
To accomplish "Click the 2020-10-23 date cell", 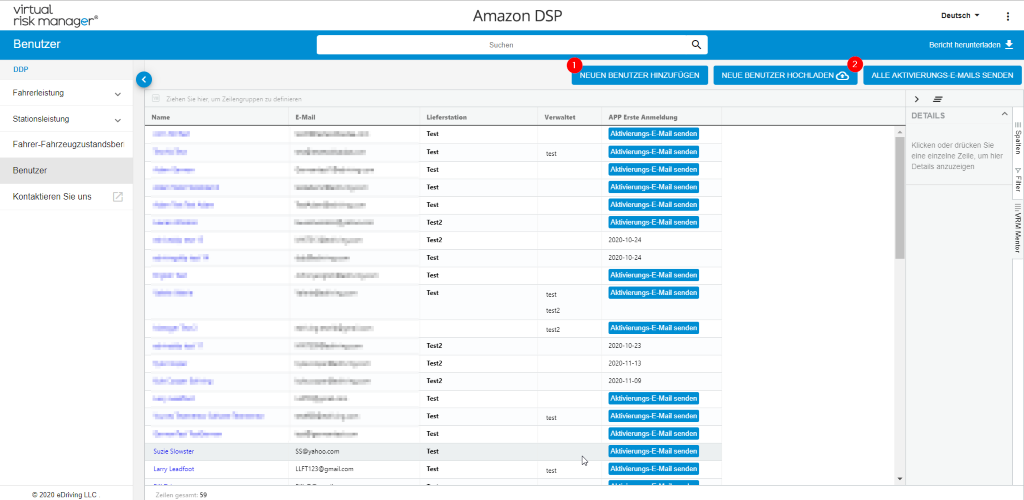I will [x=623, y=345].
